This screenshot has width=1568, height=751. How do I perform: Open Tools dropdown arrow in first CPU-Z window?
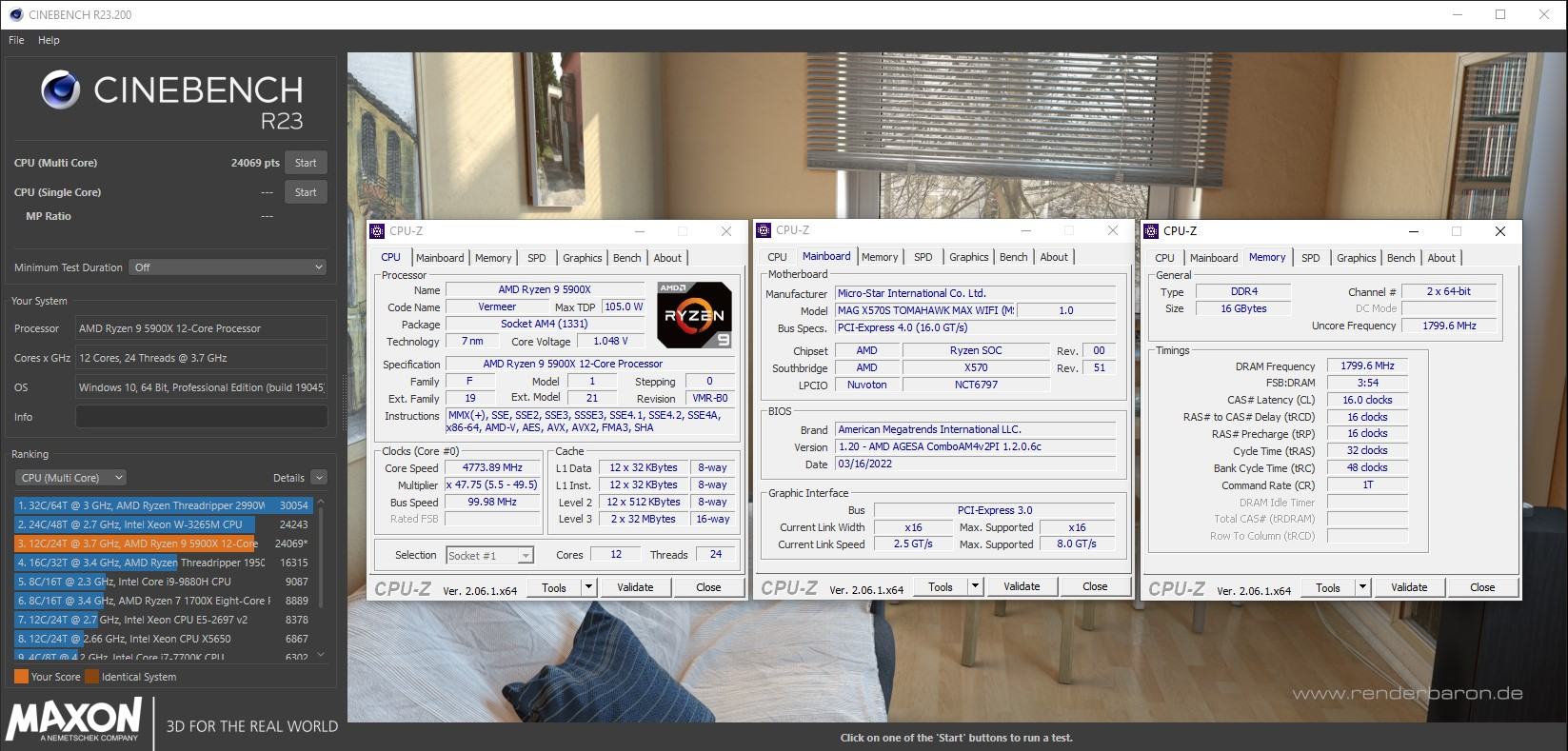click(x=588, y=587)
